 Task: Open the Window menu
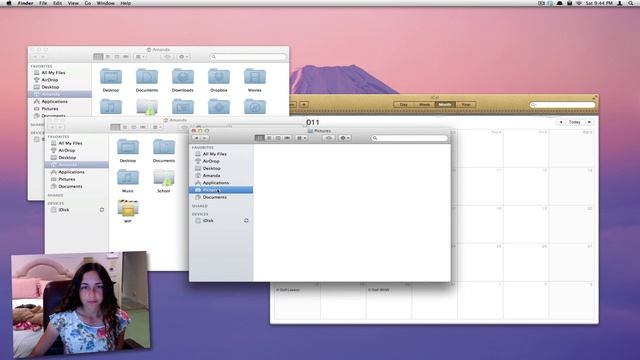pos(105,3)
